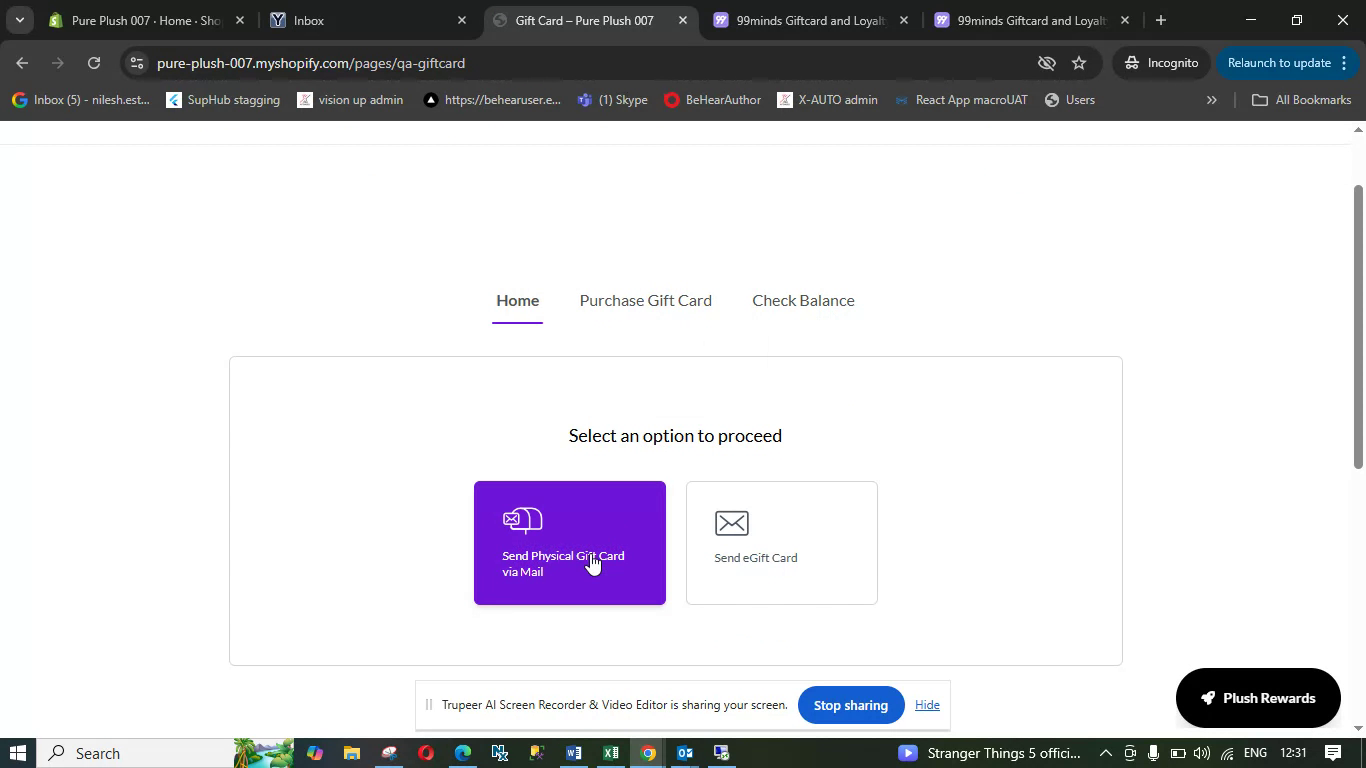Go back to the previous page
The width and height of the screenshot is (1366, 768).
point(22,63)
